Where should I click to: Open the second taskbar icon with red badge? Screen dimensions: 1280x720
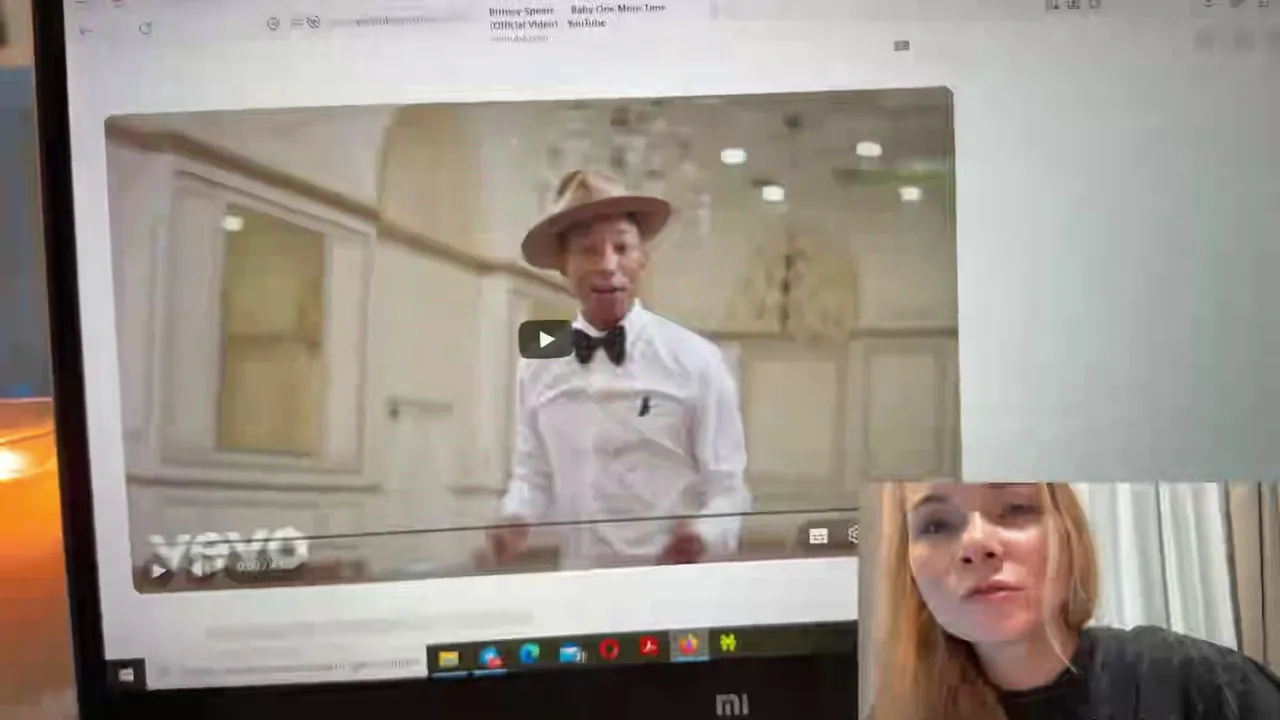490,656
